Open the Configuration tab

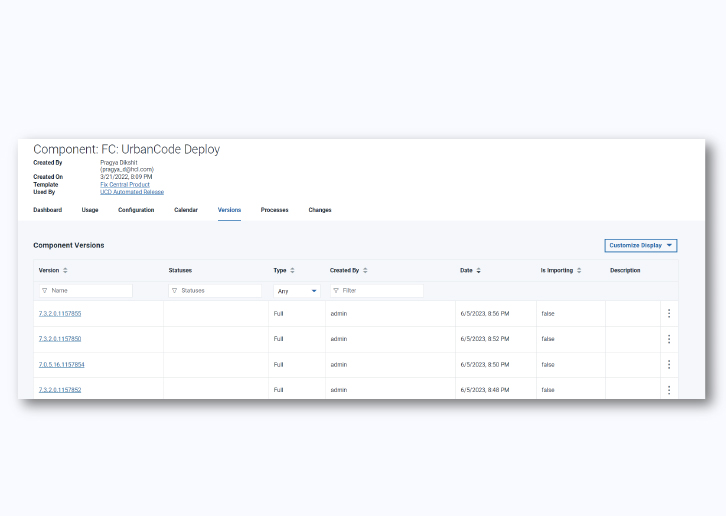pyautogui.click(x=136, y=210)
